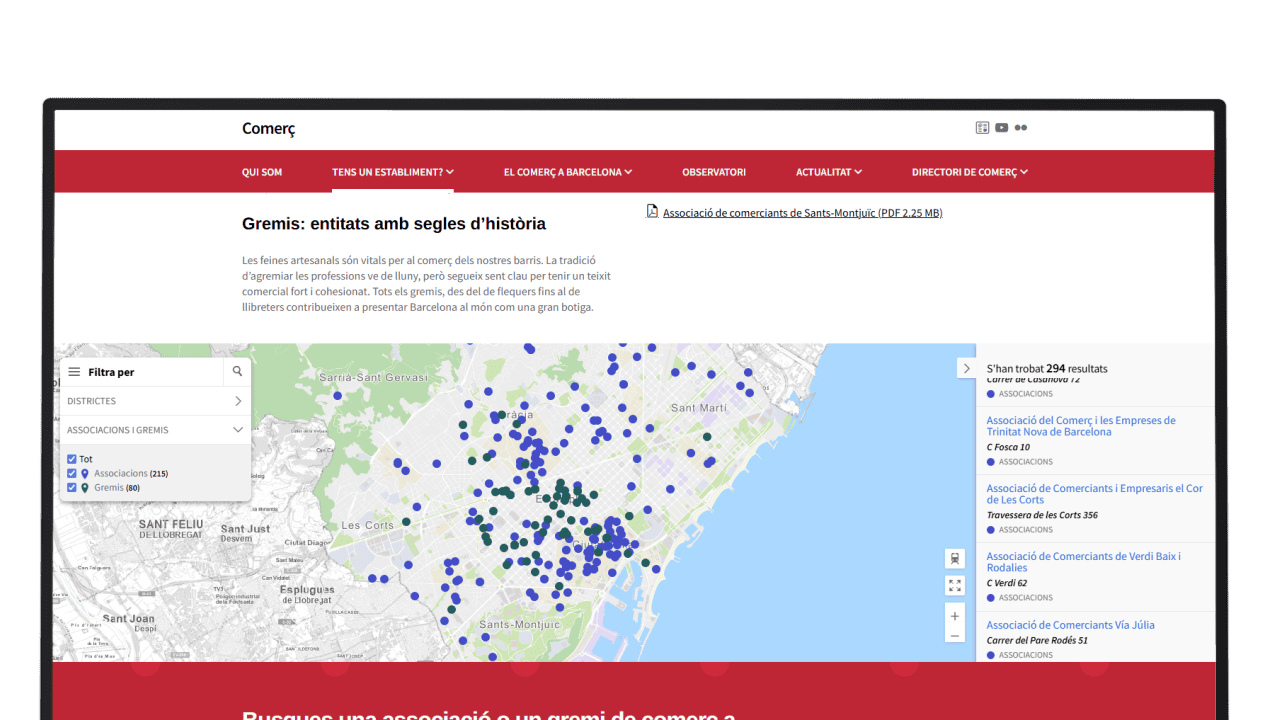Open the newsletter icon in header
Image resolution: width=1280 pixels, height=720 pixels.
pos(982,128)
